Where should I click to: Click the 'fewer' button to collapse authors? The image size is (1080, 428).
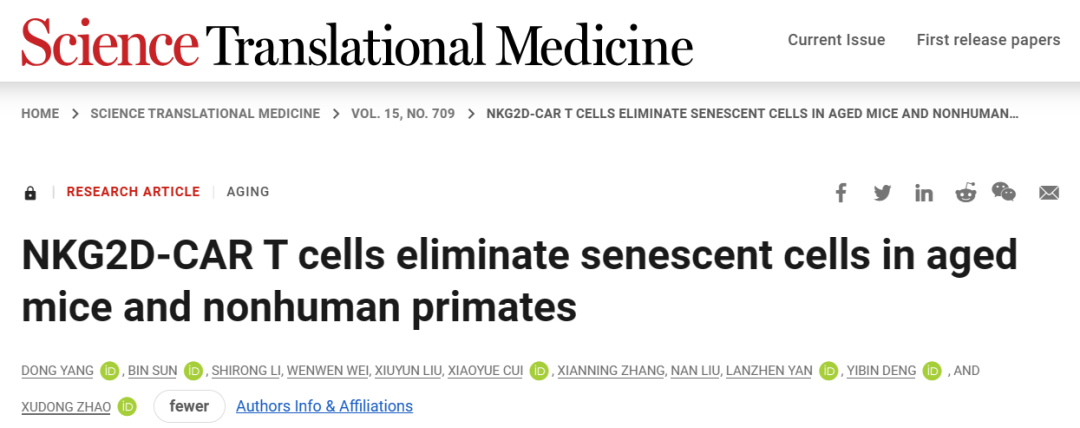tap(189, 406)
